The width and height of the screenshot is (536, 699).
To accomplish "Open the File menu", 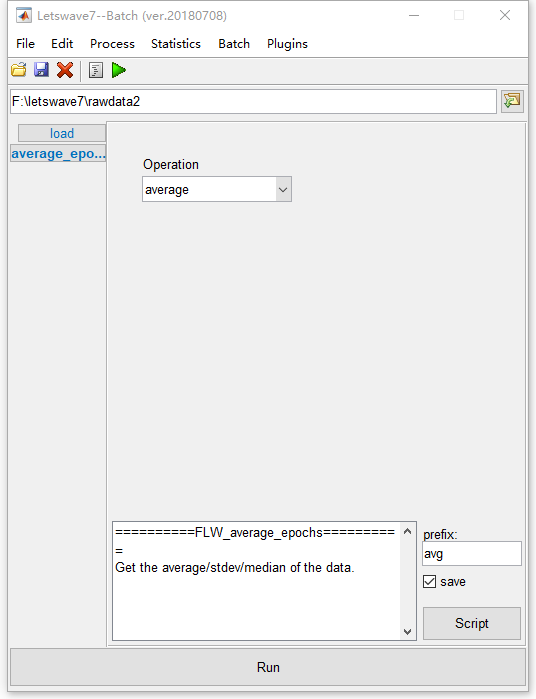I will (25, 44).
